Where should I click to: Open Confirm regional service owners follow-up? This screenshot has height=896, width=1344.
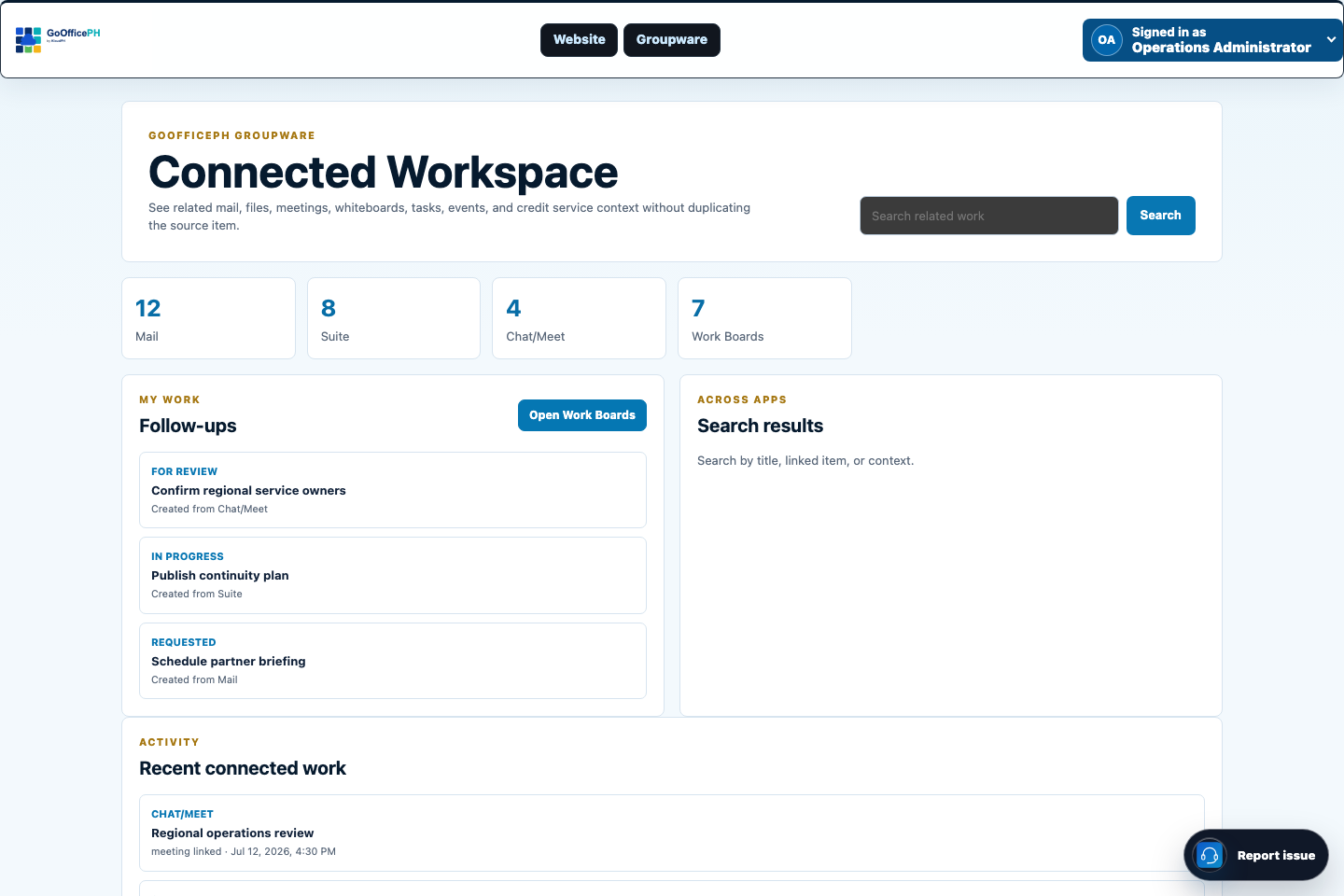[393, 490]
